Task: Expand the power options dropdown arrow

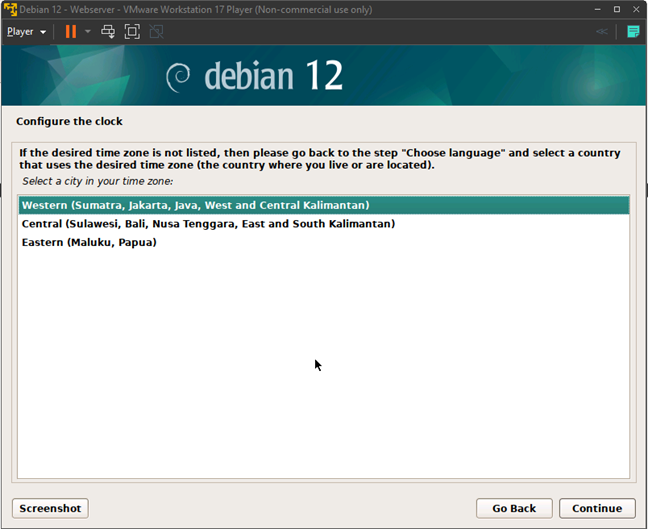Action: point(88,31)
